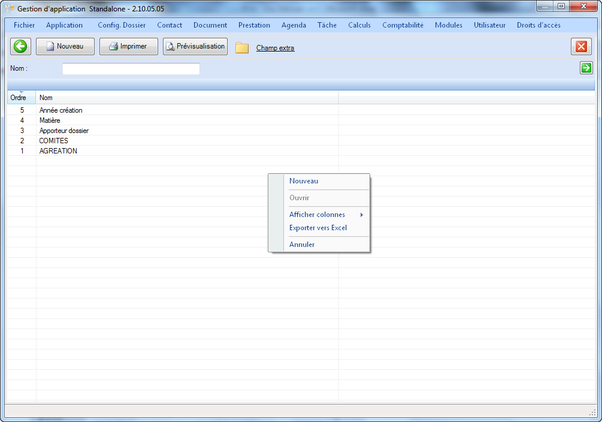Click the yellow folder icon near Champ extra
The width and height of the screenshot is (602, 422).
(242, 47)
